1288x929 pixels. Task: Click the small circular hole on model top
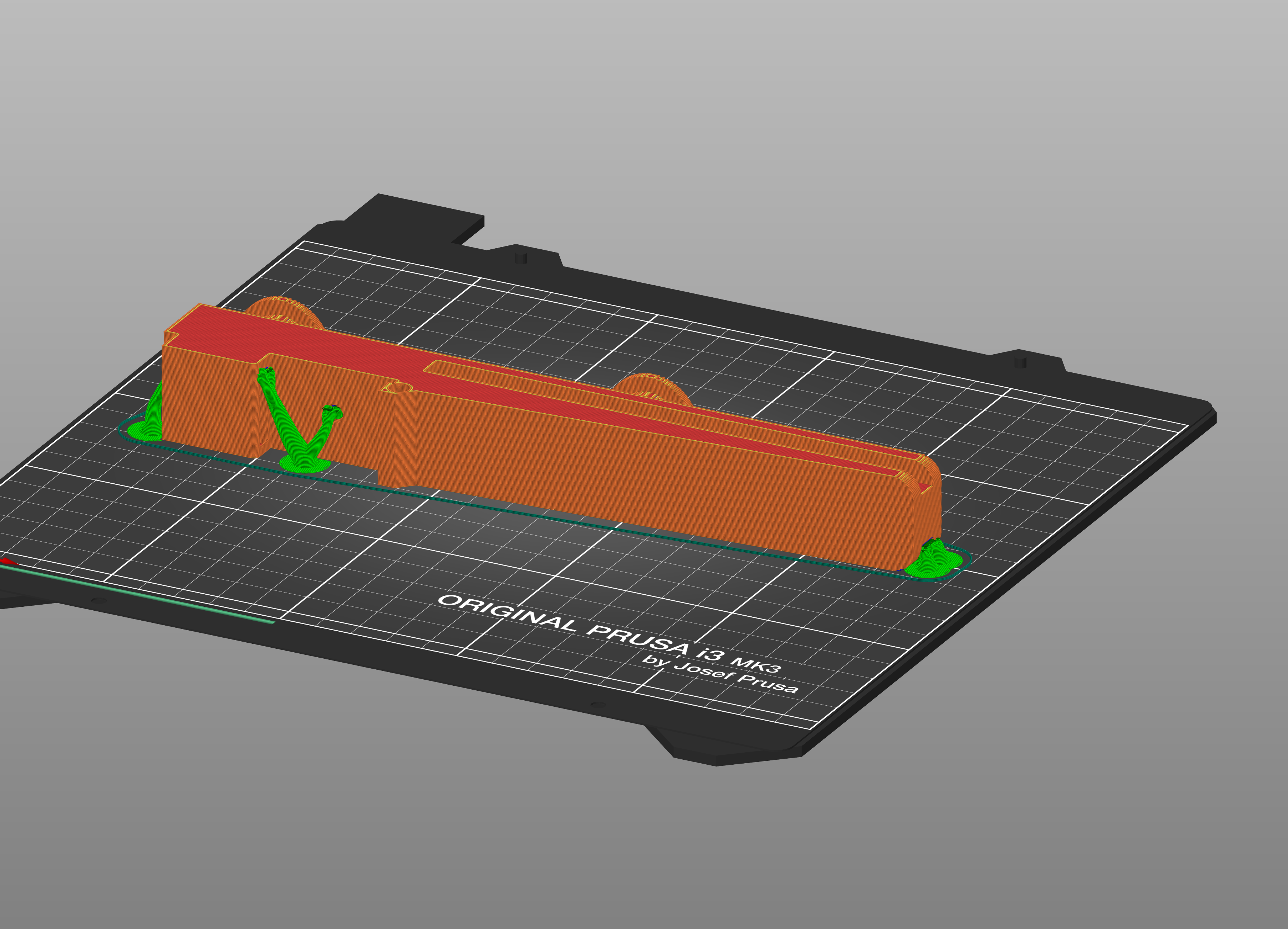coord(399,388)
